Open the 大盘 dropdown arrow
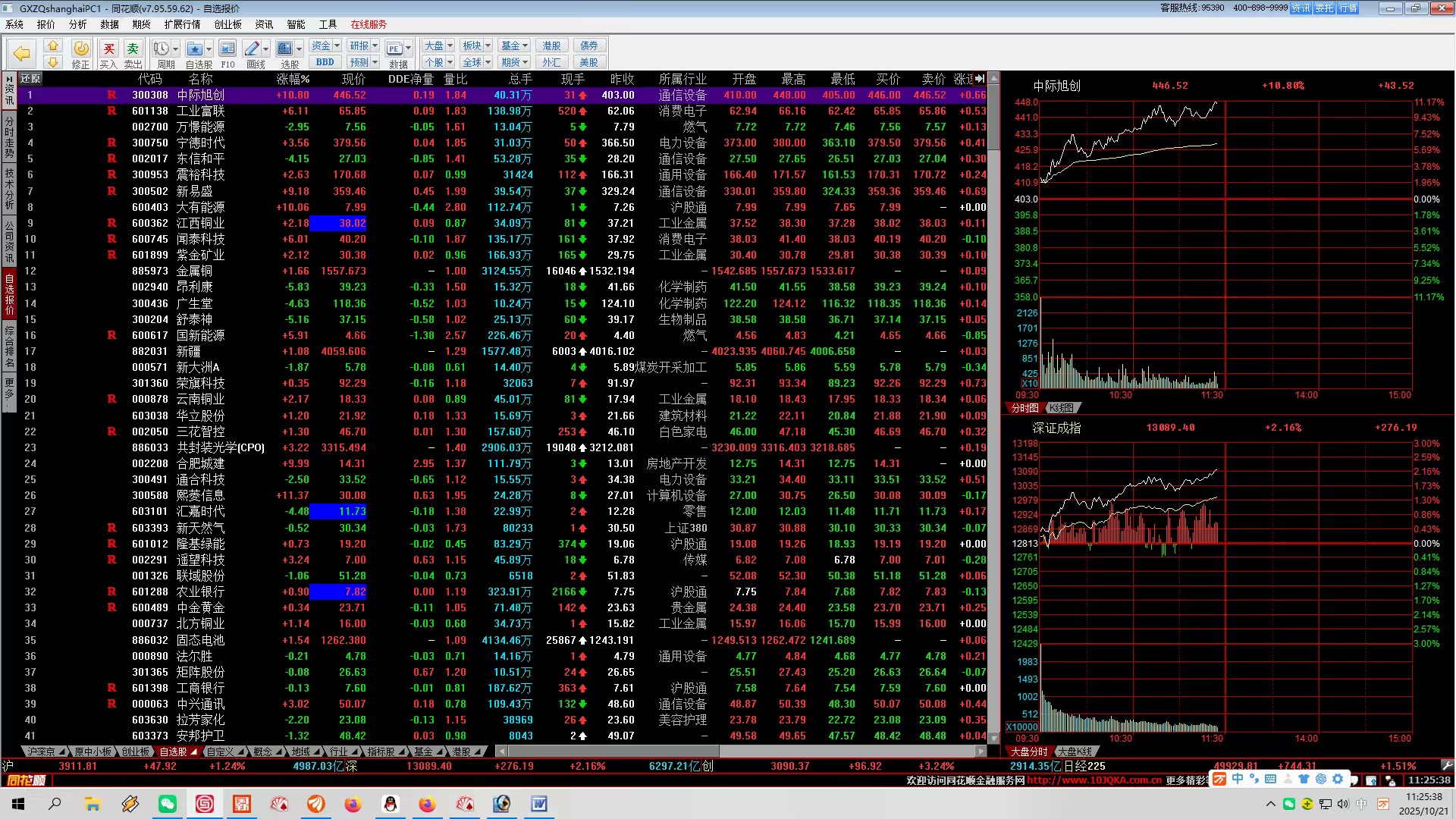 click(450, 45)
